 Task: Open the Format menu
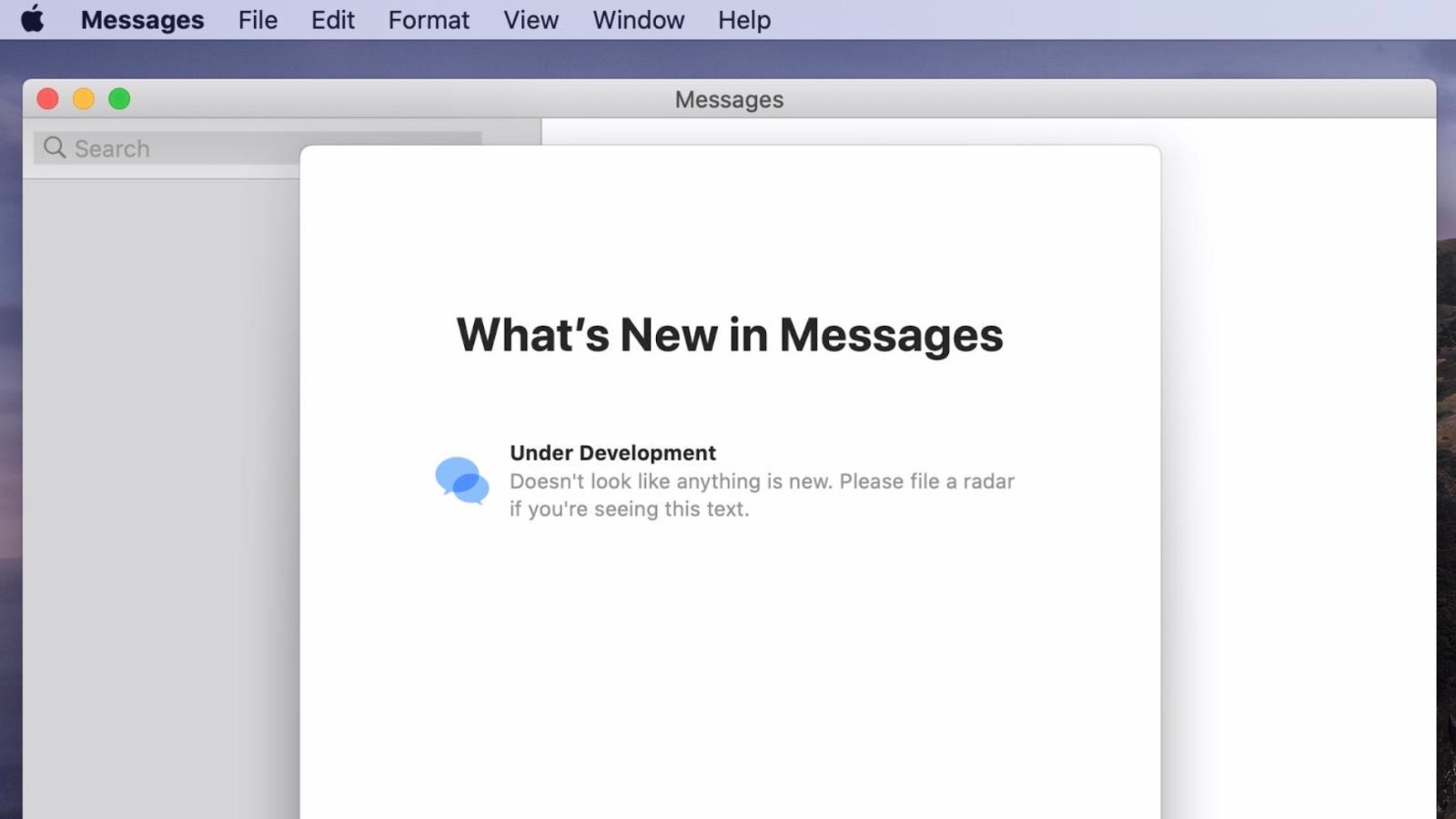429,20
